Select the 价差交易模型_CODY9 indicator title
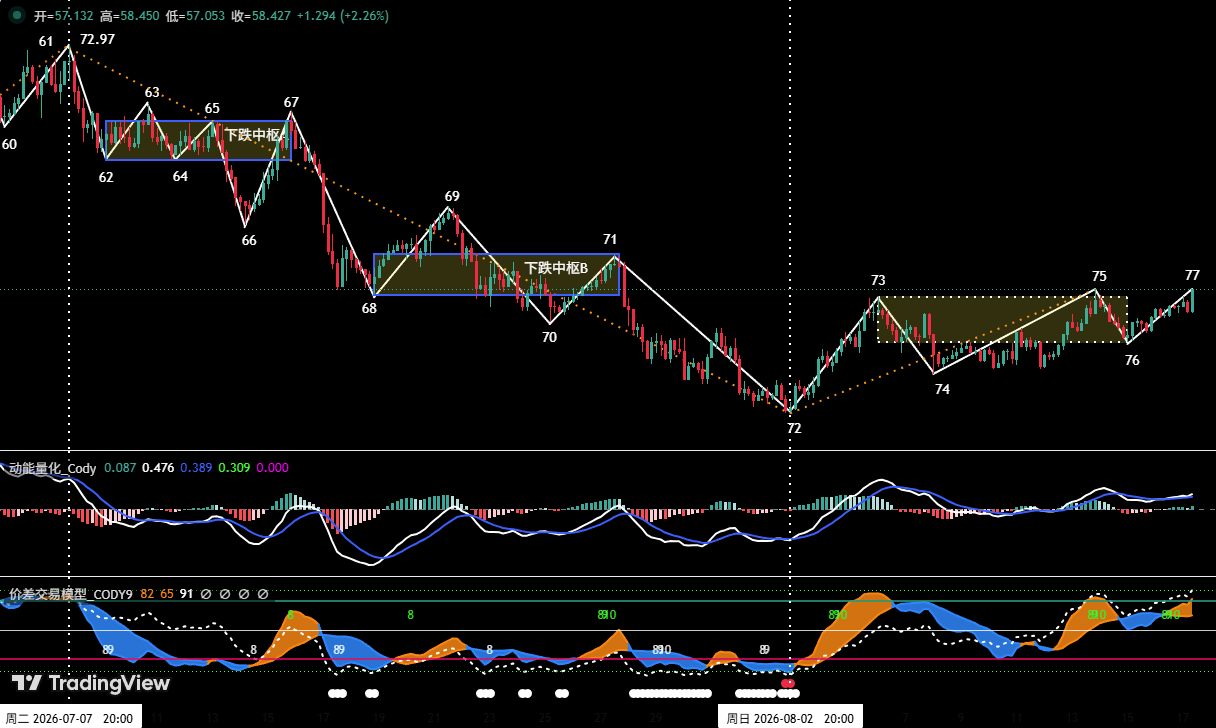Viewport: 1216px width, 728px height. [71, 594]
